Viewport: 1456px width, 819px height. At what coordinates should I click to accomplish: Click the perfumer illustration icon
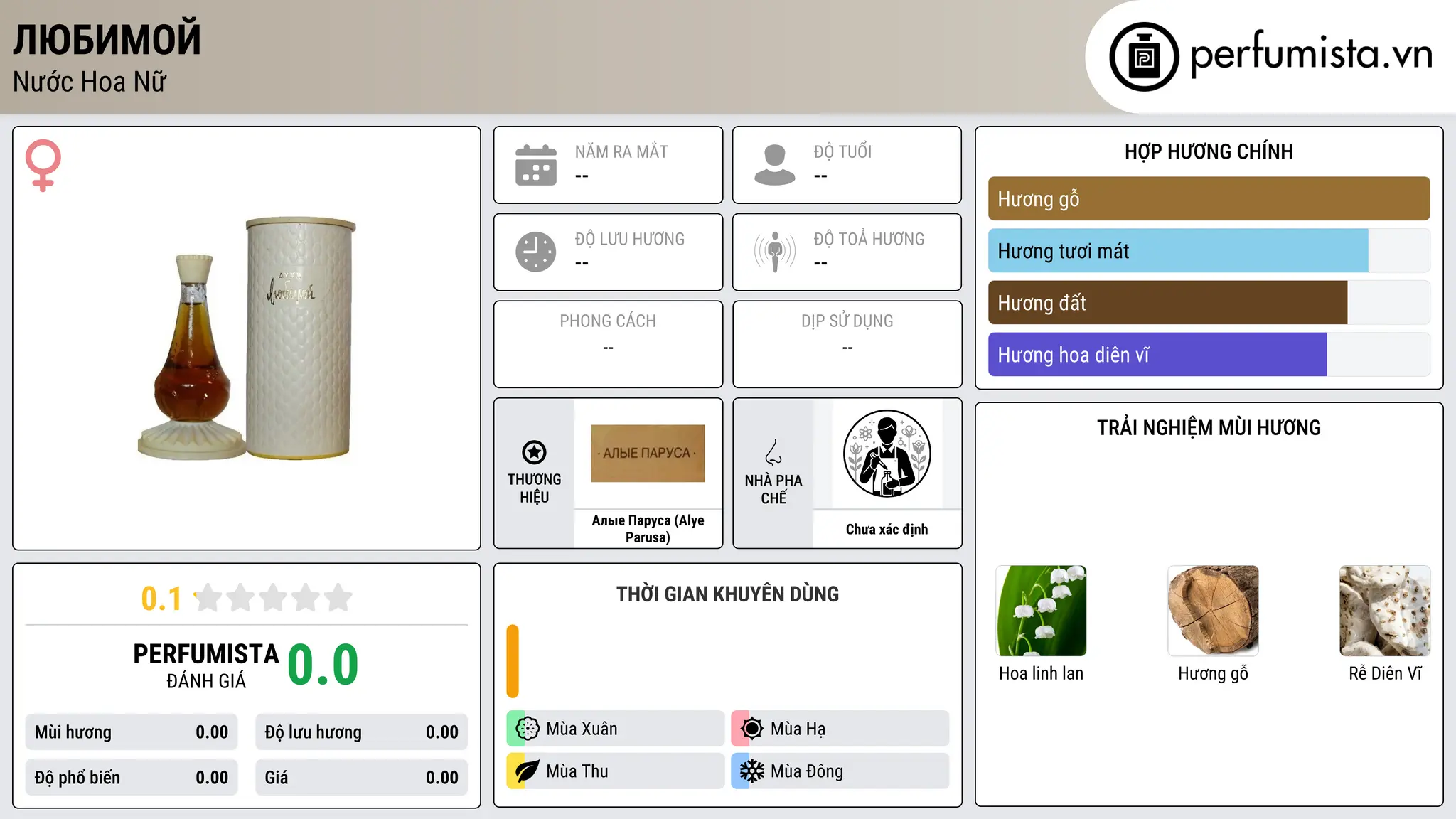pos(887,454)
